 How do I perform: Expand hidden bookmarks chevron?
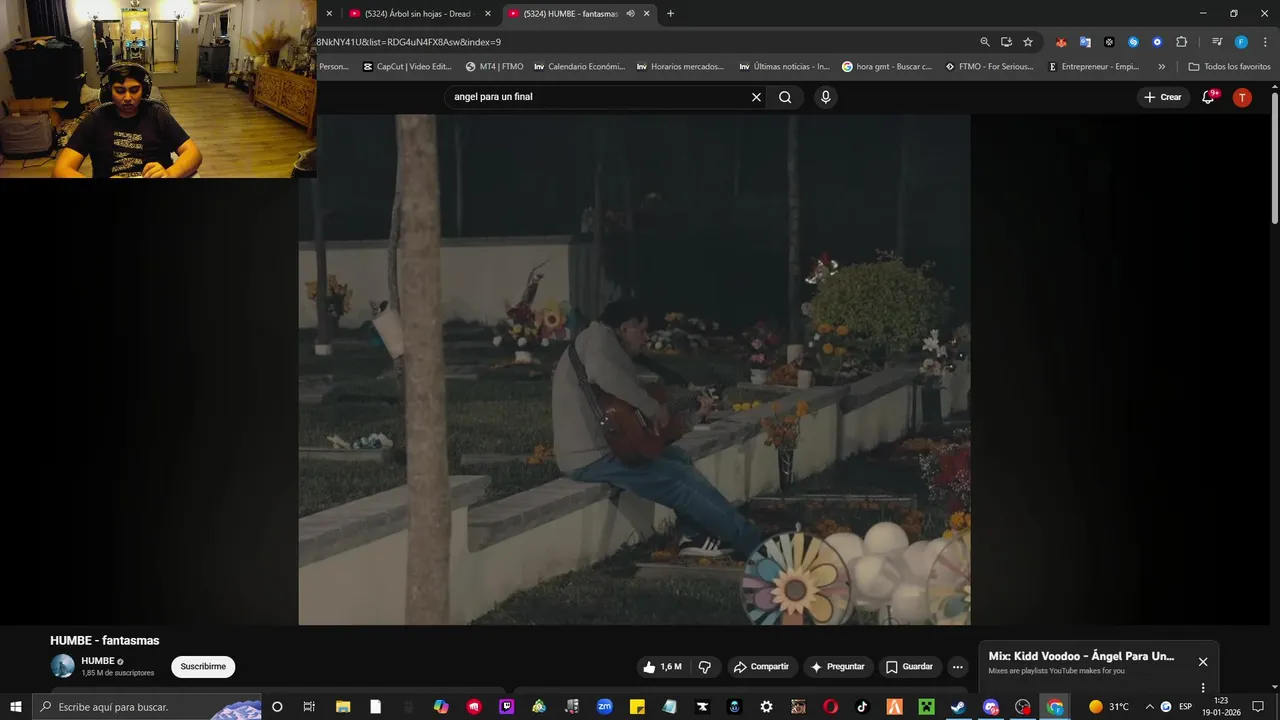pos(1161,67)
